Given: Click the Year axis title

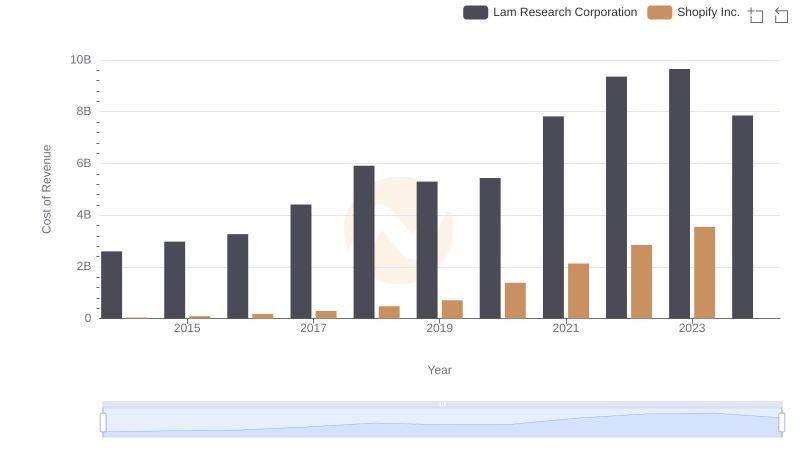Looking at the screenshot, I should pyautogui.click(x=439, y=370).
